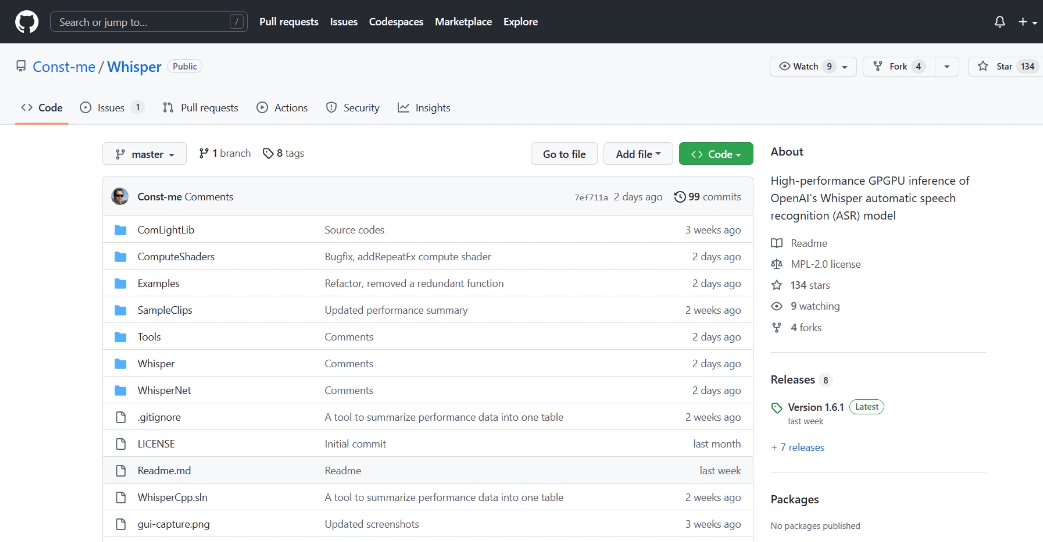The image size is (1043, 542).
Task: Switch to the Security tab
Action: [x=353, y=108]
